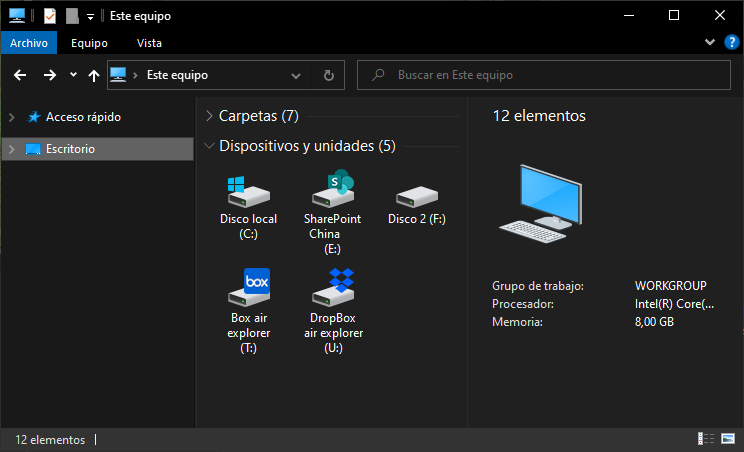Focus the Buscar en Este equipo field

544,75
